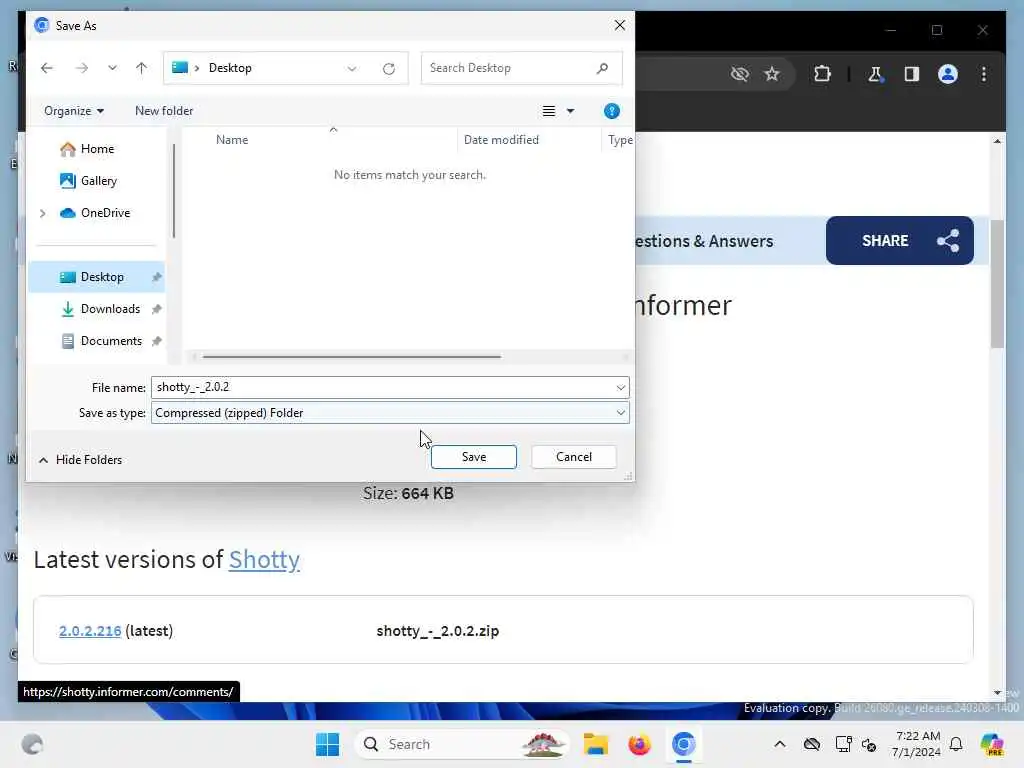Open Windows Start menu
This screenshot has width=1024, height=768.
pyautogui.click(x=327, y=744)
